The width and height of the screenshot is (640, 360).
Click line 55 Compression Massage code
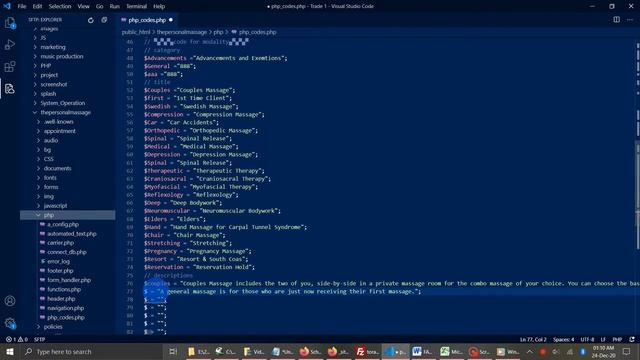point(204,114)
